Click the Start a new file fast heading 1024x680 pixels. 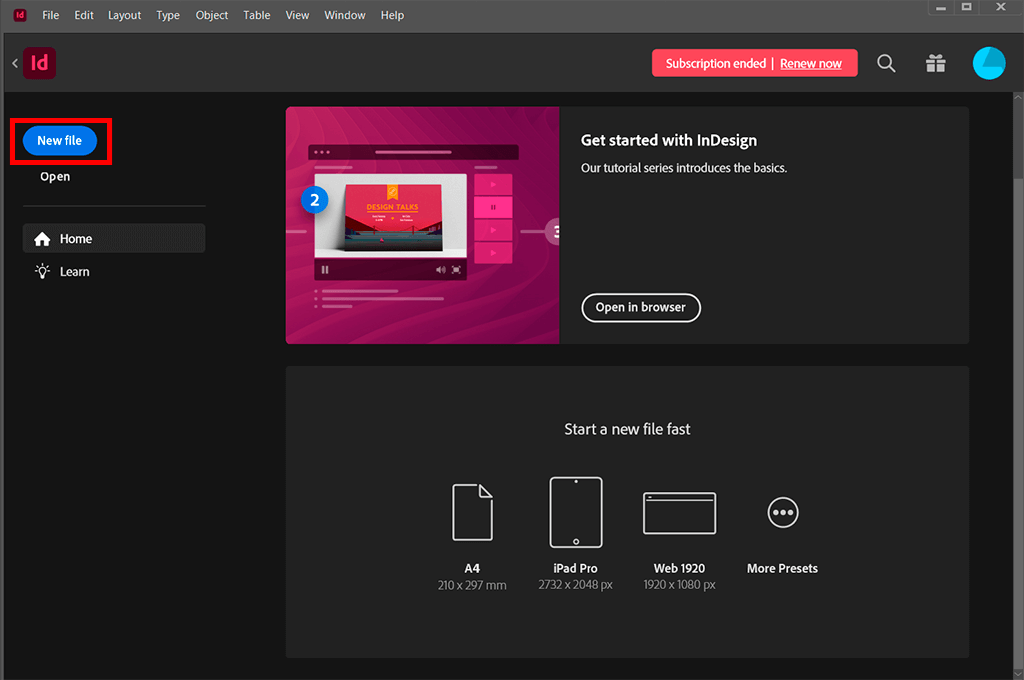coord(627,429)
